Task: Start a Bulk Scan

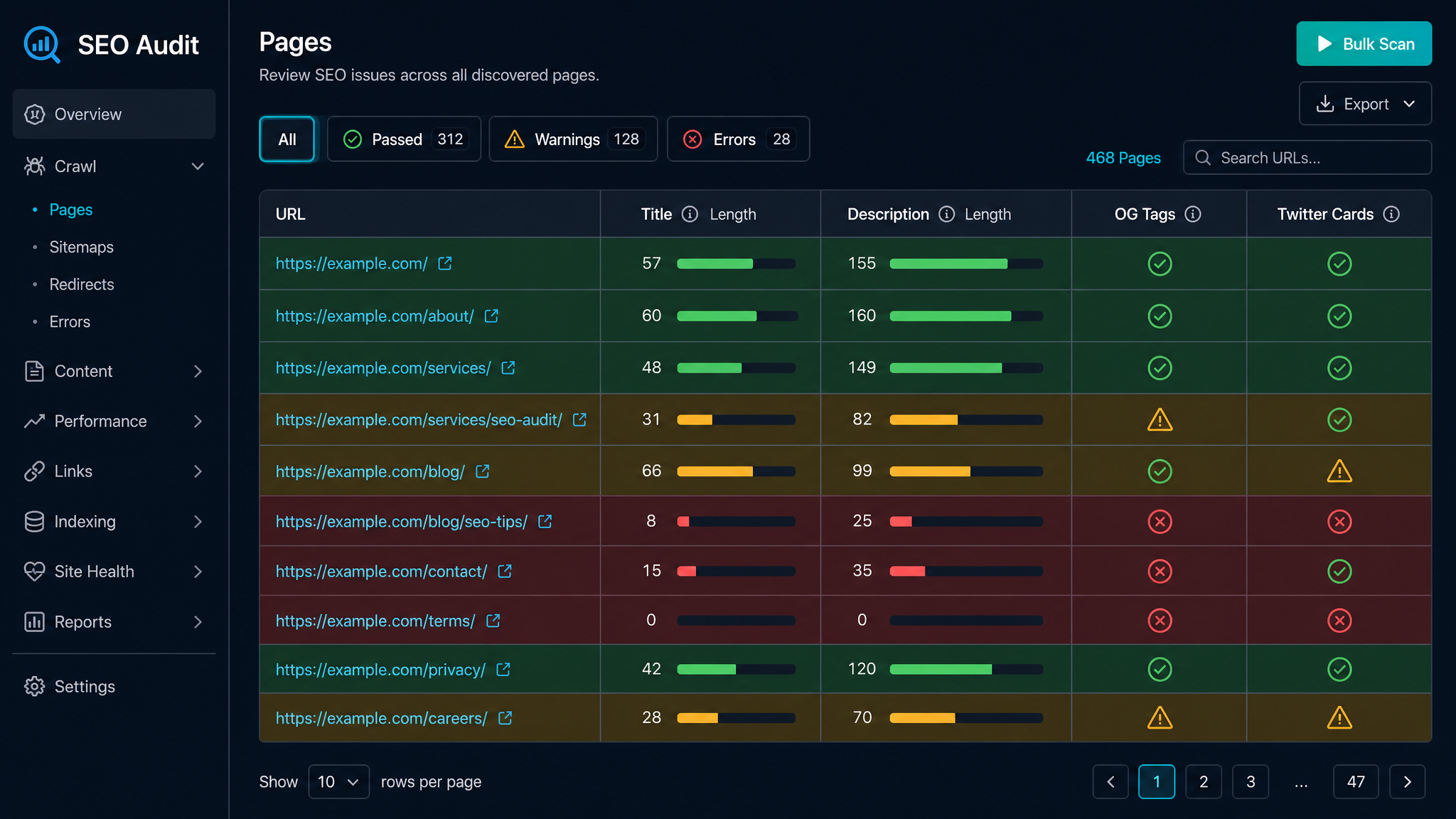Action: [x=1364, y=43]
